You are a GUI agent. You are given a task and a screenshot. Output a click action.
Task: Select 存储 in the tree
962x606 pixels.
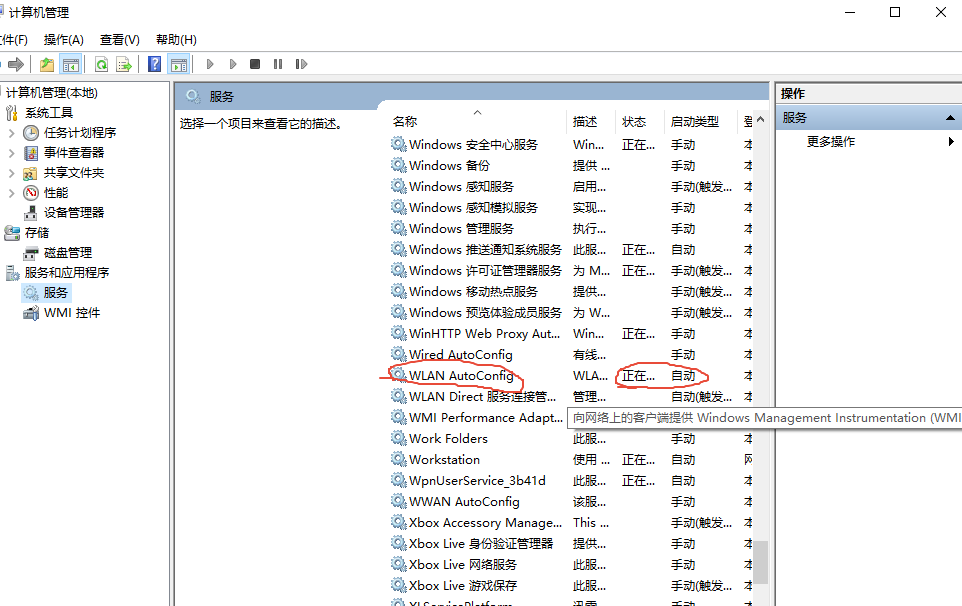(x=37, y=233)
